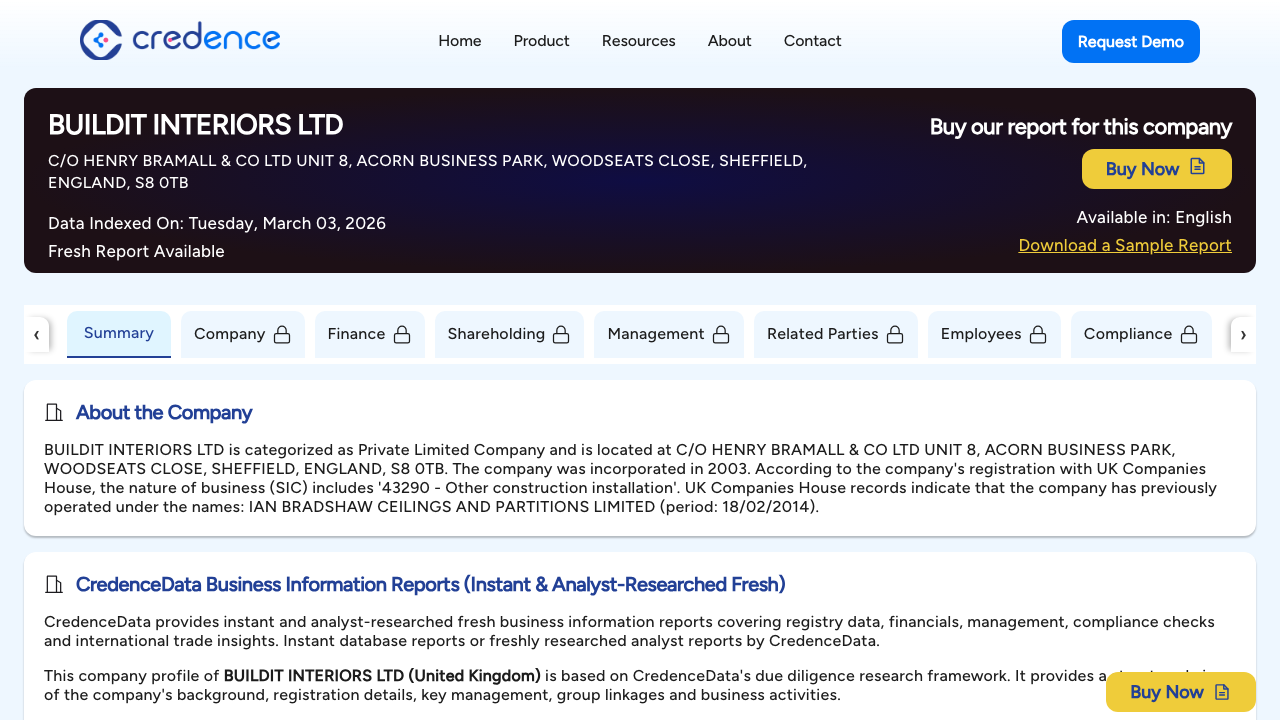Click the Credence logo icon

[x=101, y=40]
